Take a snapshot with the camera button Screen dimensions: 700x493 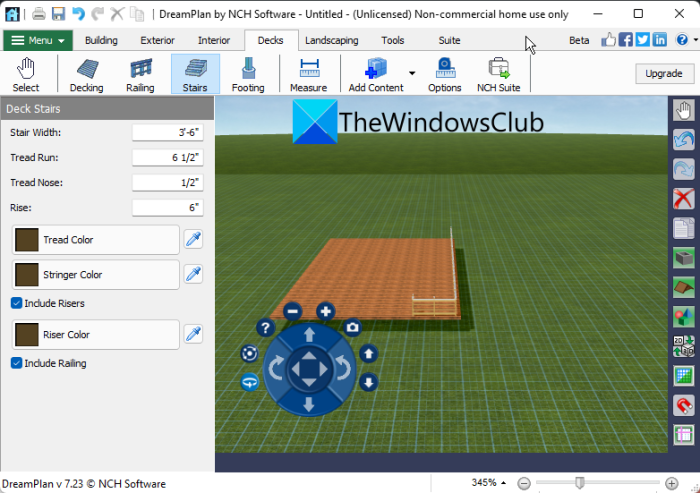point(353,327)
